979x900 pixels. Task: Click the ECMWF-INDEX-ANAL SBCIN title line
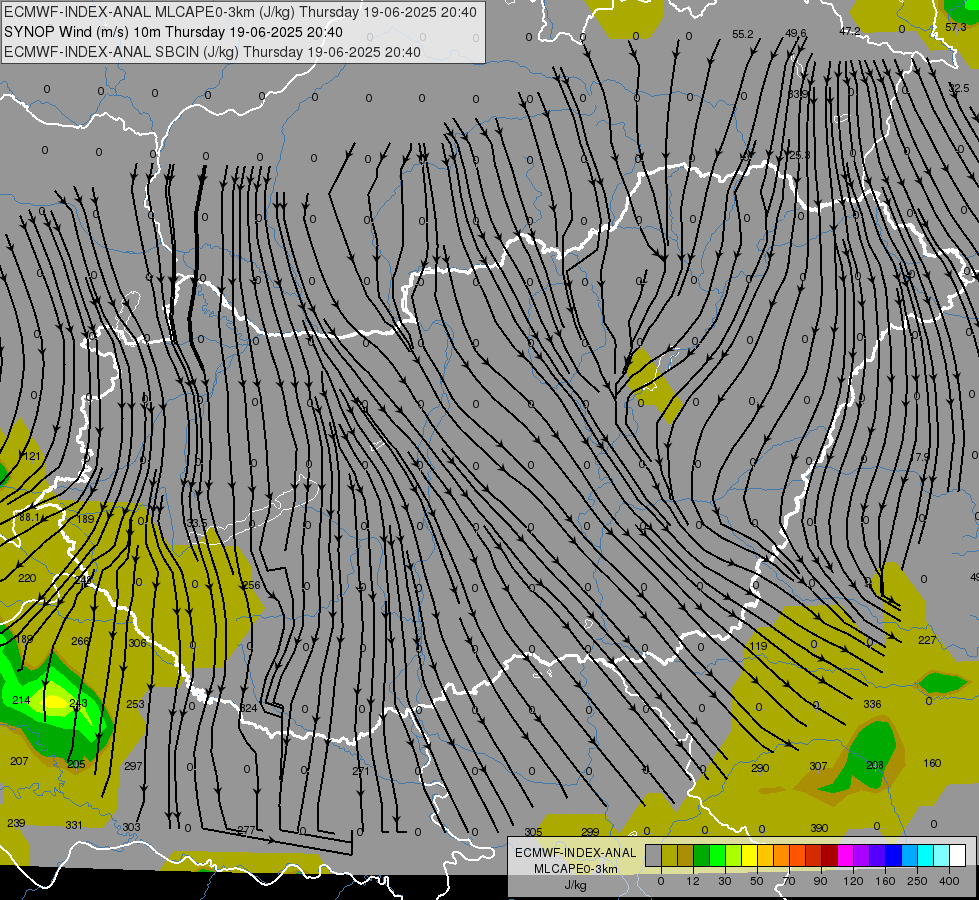pyautogui.click(x=212, y=52)
